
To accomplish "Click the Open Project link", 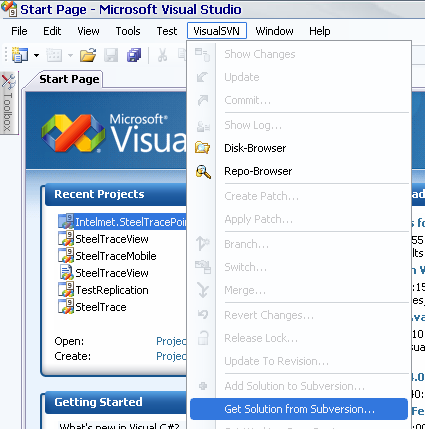I will [x=171, y=341].
